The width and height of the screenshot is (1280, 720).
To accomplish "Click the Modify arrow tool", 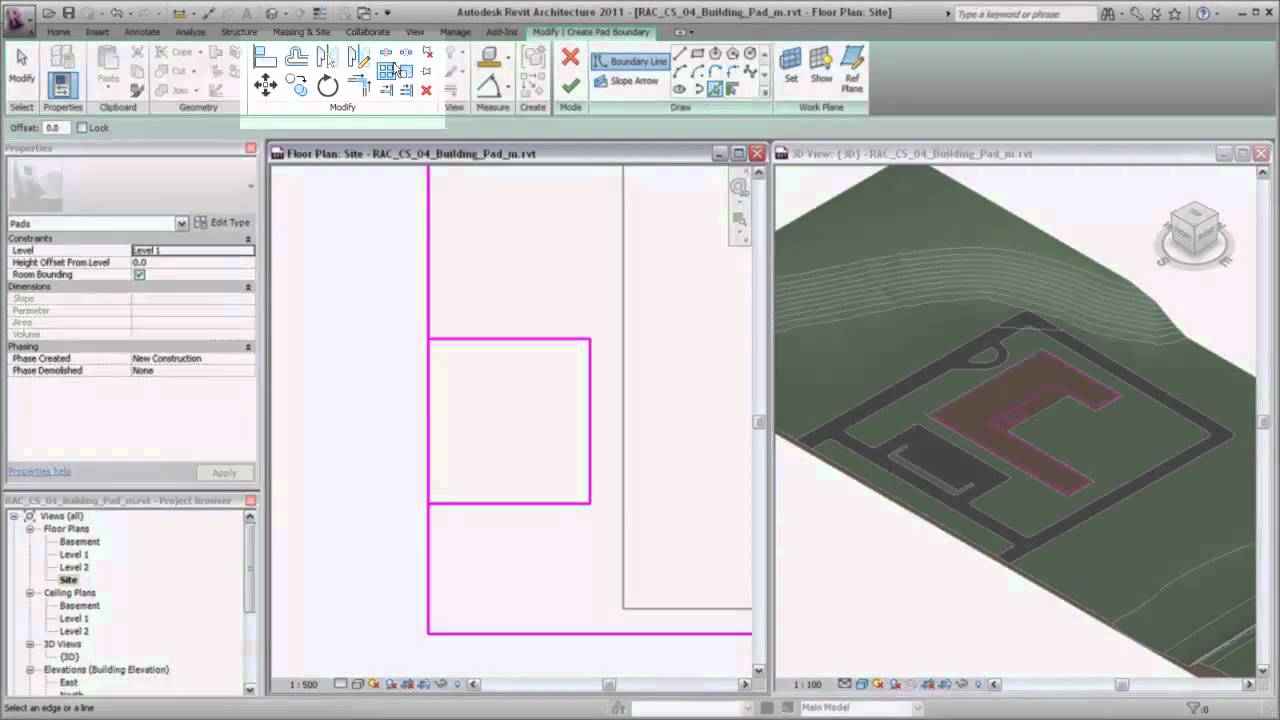I will (22, 65).
